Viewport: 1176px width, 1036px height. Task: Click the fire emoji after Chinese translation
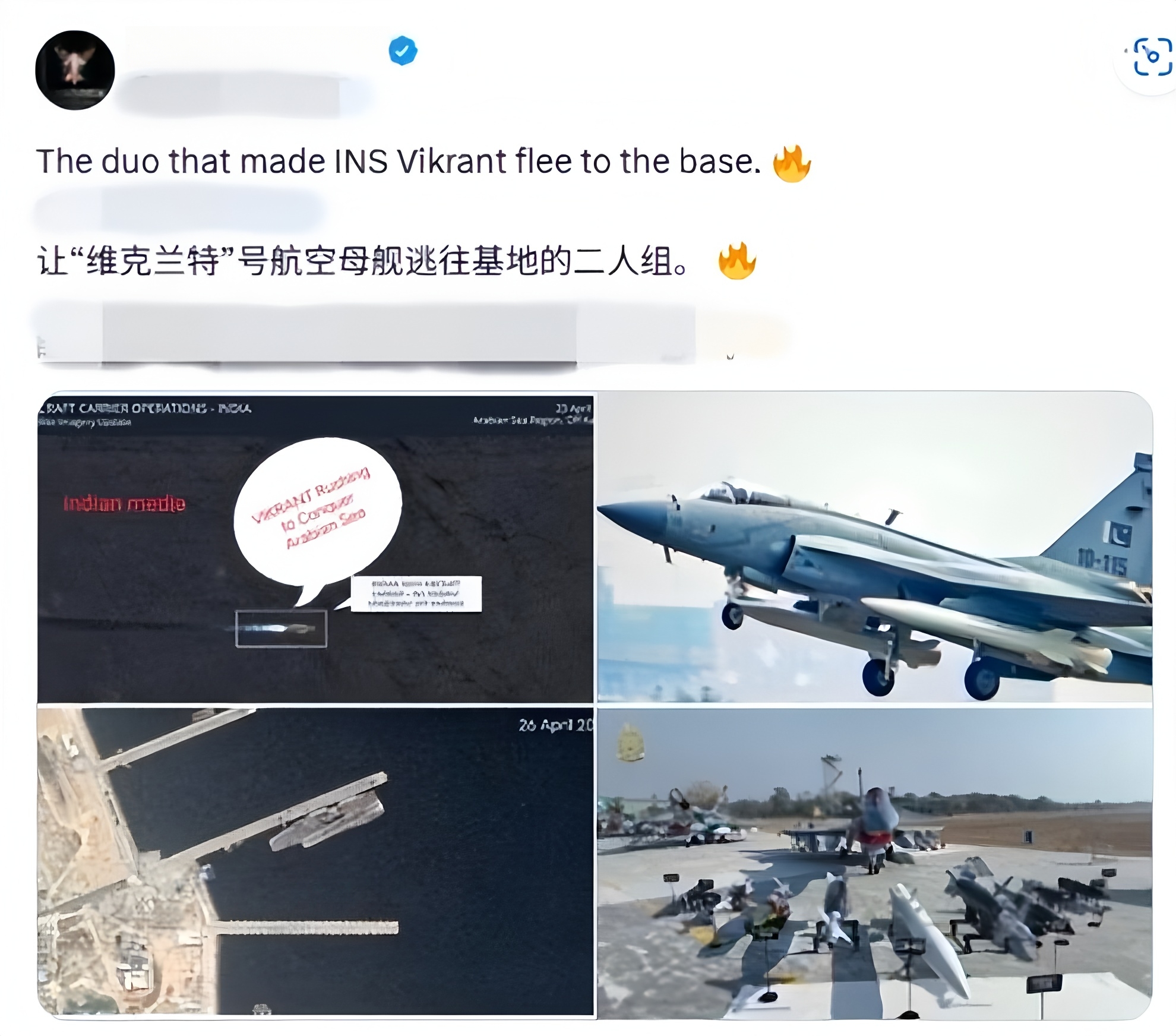[737, 261]
